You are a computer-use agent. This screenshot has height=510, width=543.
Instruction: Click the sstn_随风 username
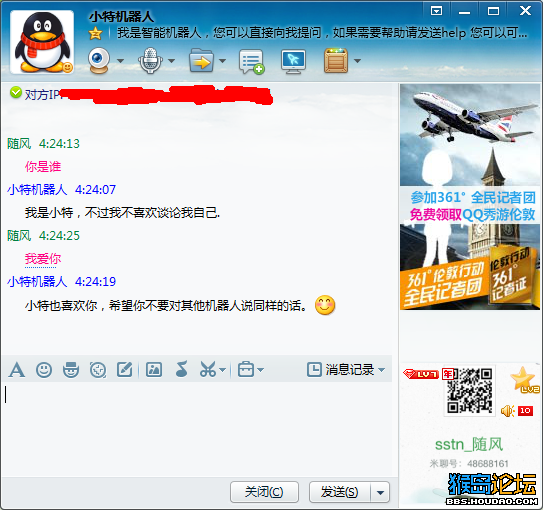click(x=469, y=444)
